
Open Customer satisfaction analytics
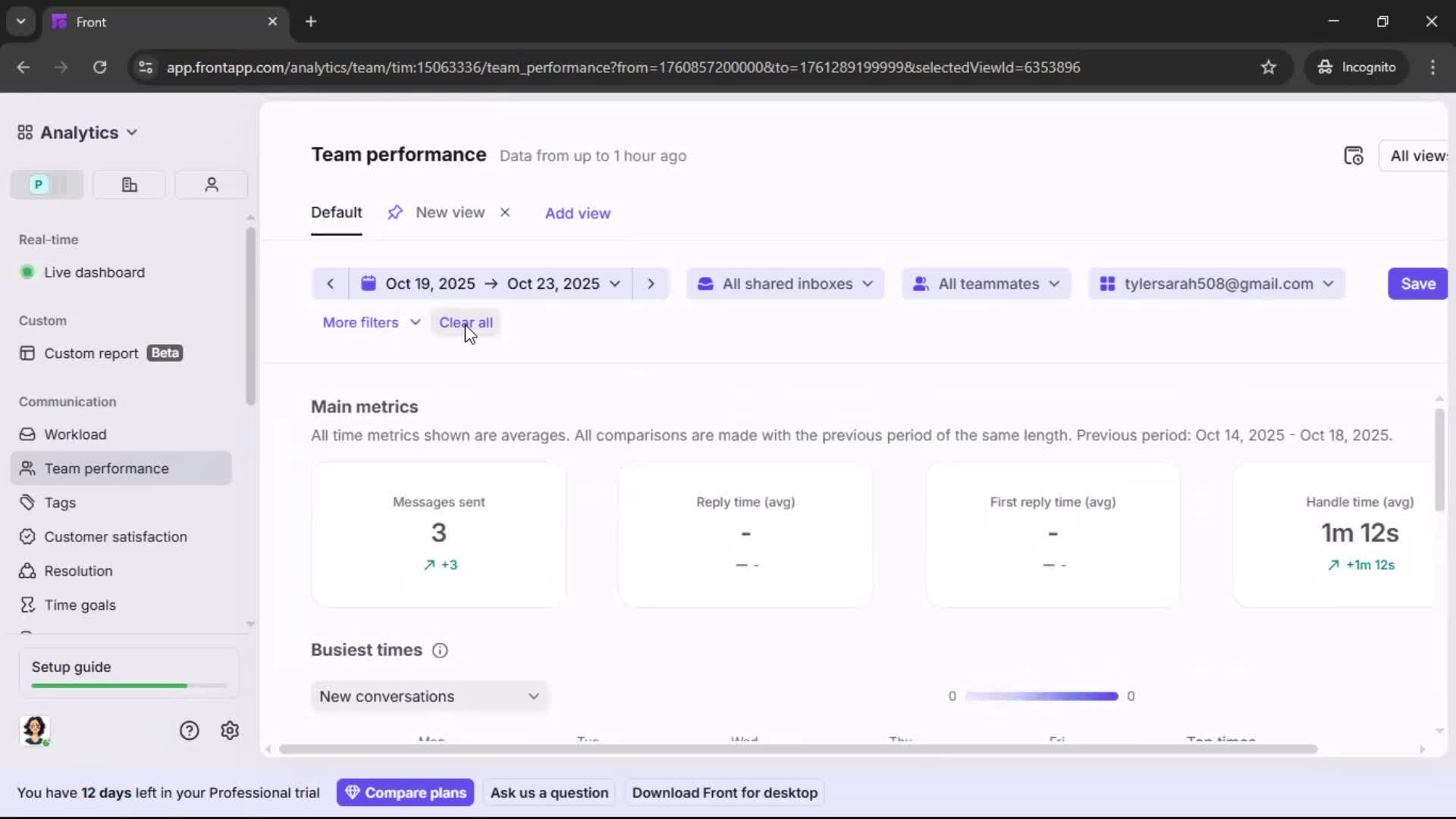coord(115,536)
